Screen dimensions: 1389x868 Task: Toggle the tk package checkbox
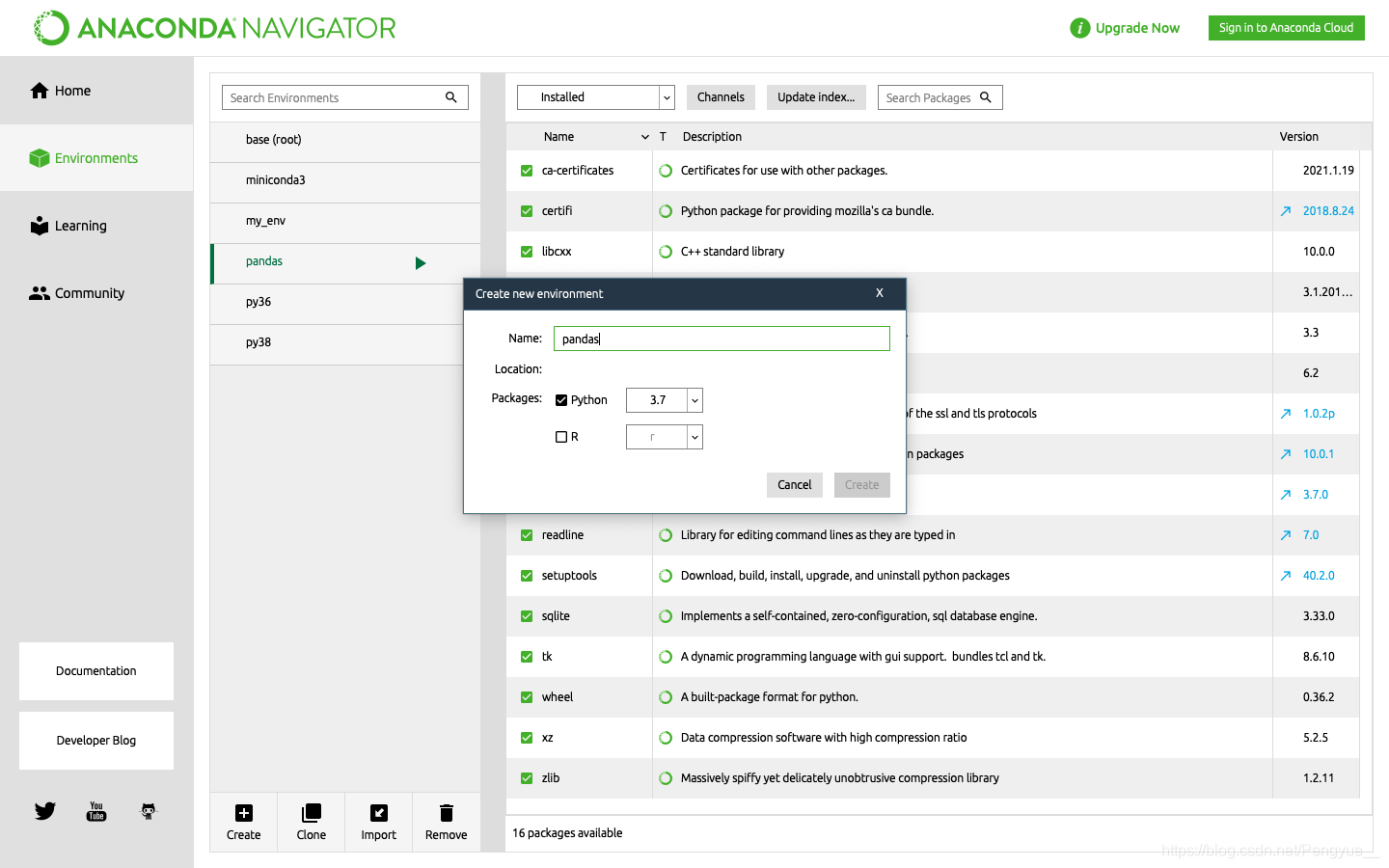[527, 657]
